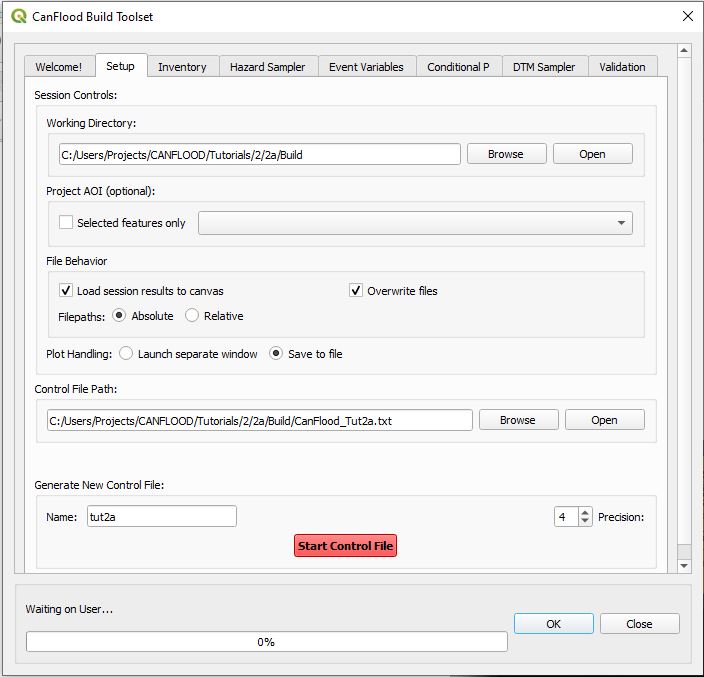Click the Precision spin box value
Viewport: 704px width, 677px height.
[567, 517]
